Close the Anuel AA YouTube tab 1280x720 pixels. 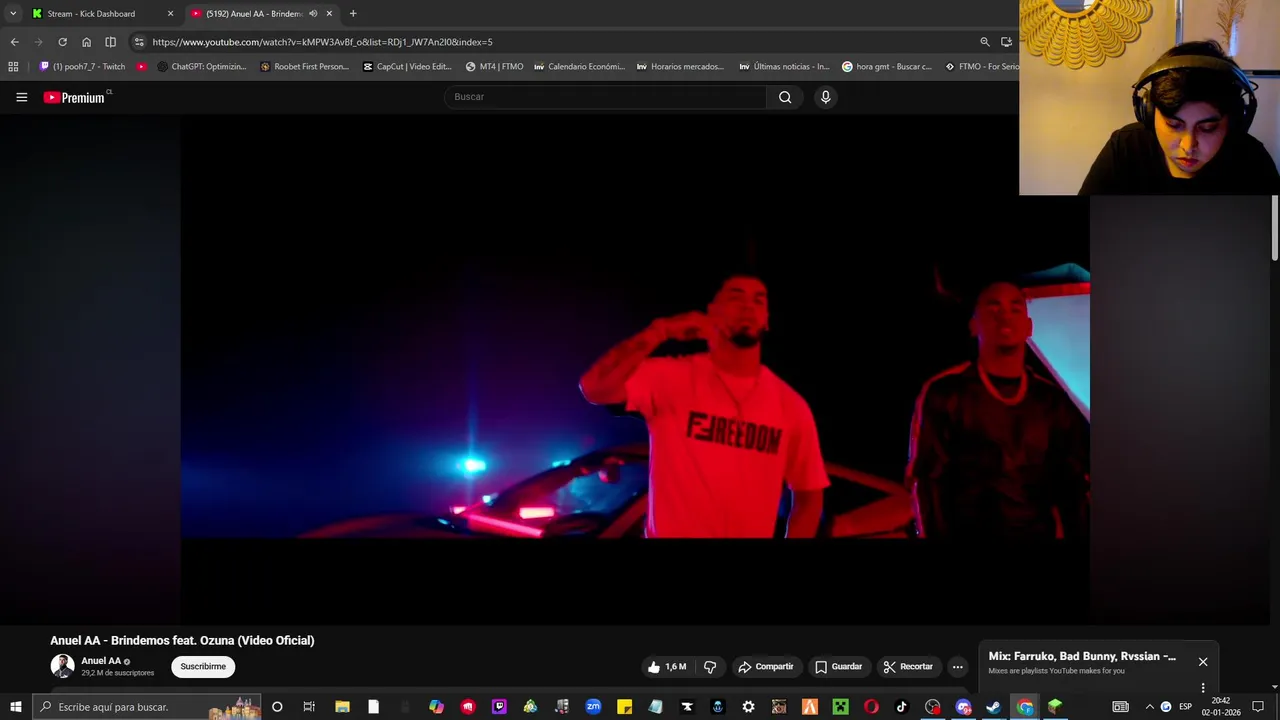point(329,14)
